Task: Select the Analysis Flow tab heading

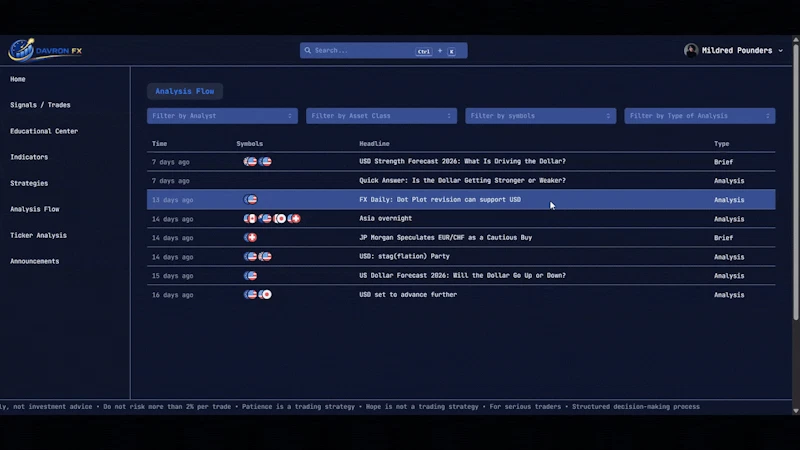Action: coord(185,91)
